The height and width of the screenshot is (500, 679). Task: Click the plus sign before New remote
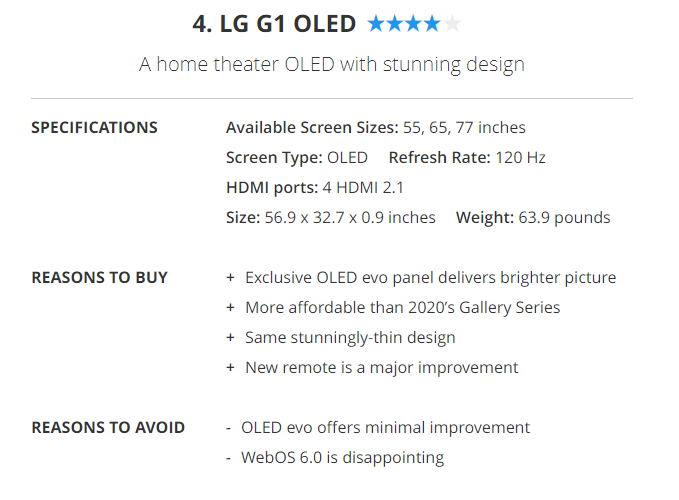(231, 368)
